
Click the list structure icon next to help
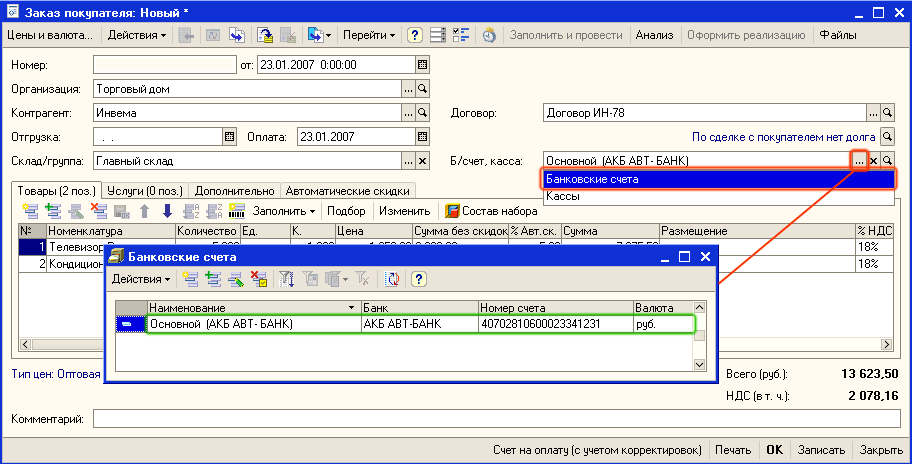click(437, 35)
